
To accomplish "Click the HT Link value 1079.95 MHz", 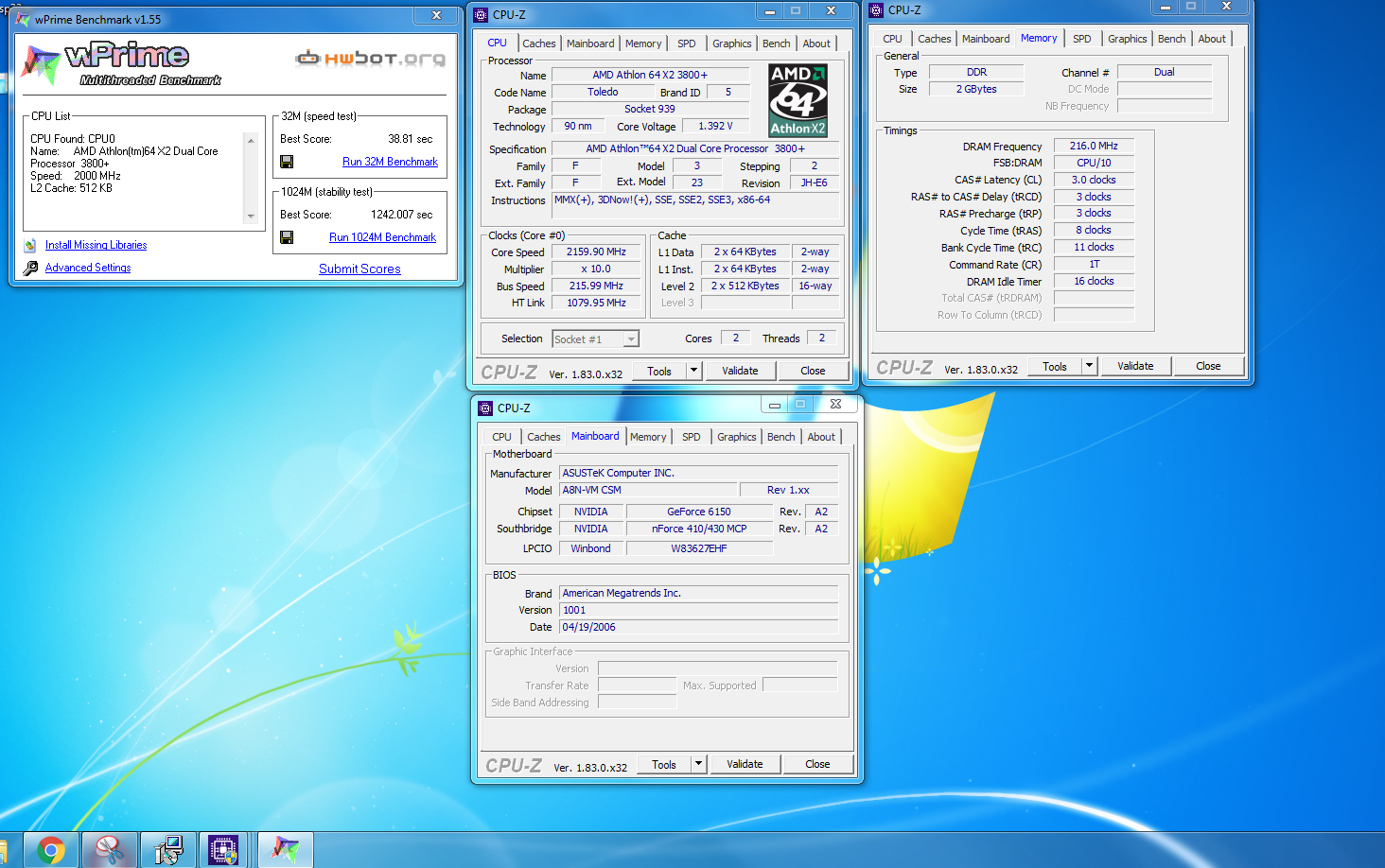I will (x=596, y=303).
